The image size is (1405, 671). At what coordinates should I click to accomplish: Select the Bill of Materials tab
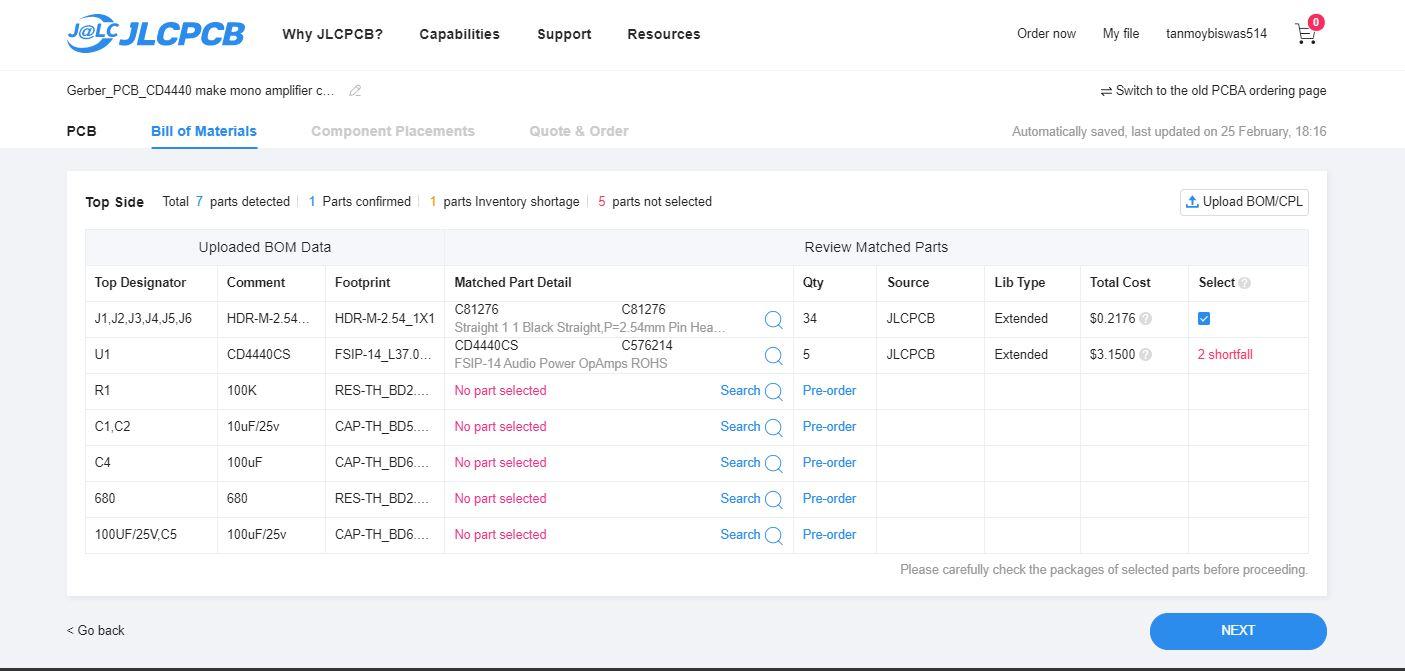pos(204,131)
